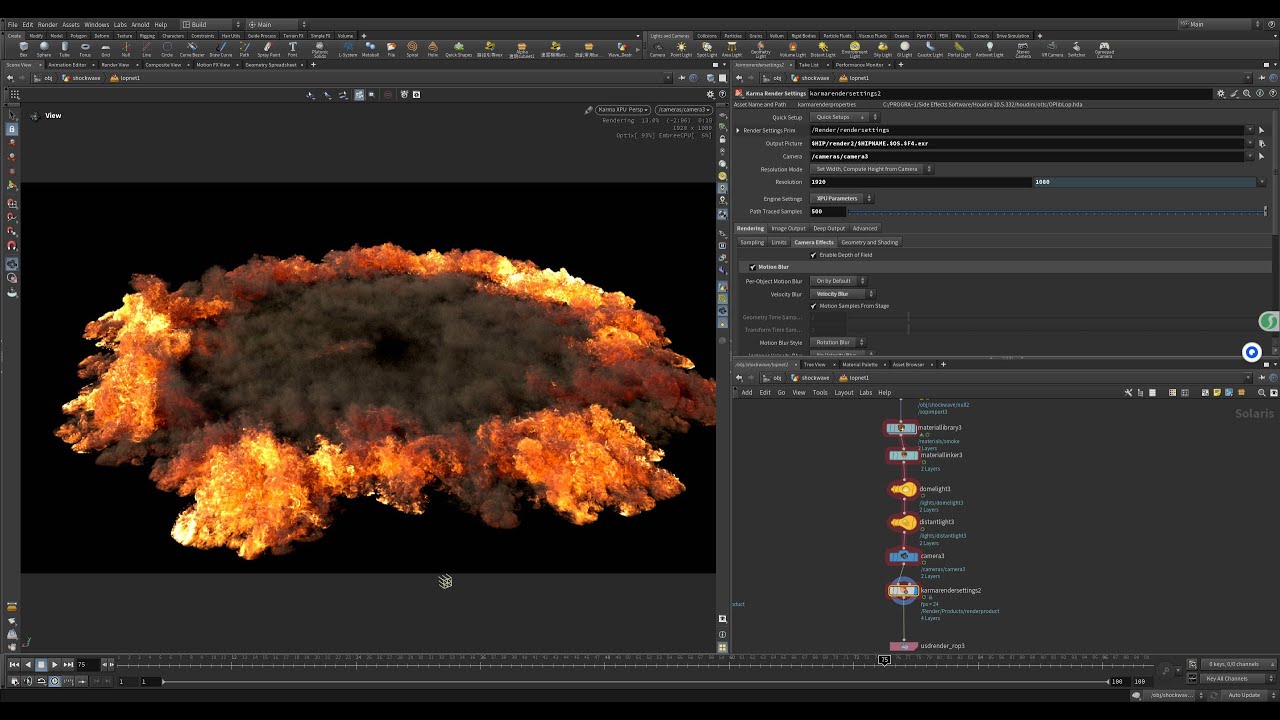Screen dimensions: 1280x720
Task: Open the Motion Blur Style dropdown
Action: [x=838, y=342]
